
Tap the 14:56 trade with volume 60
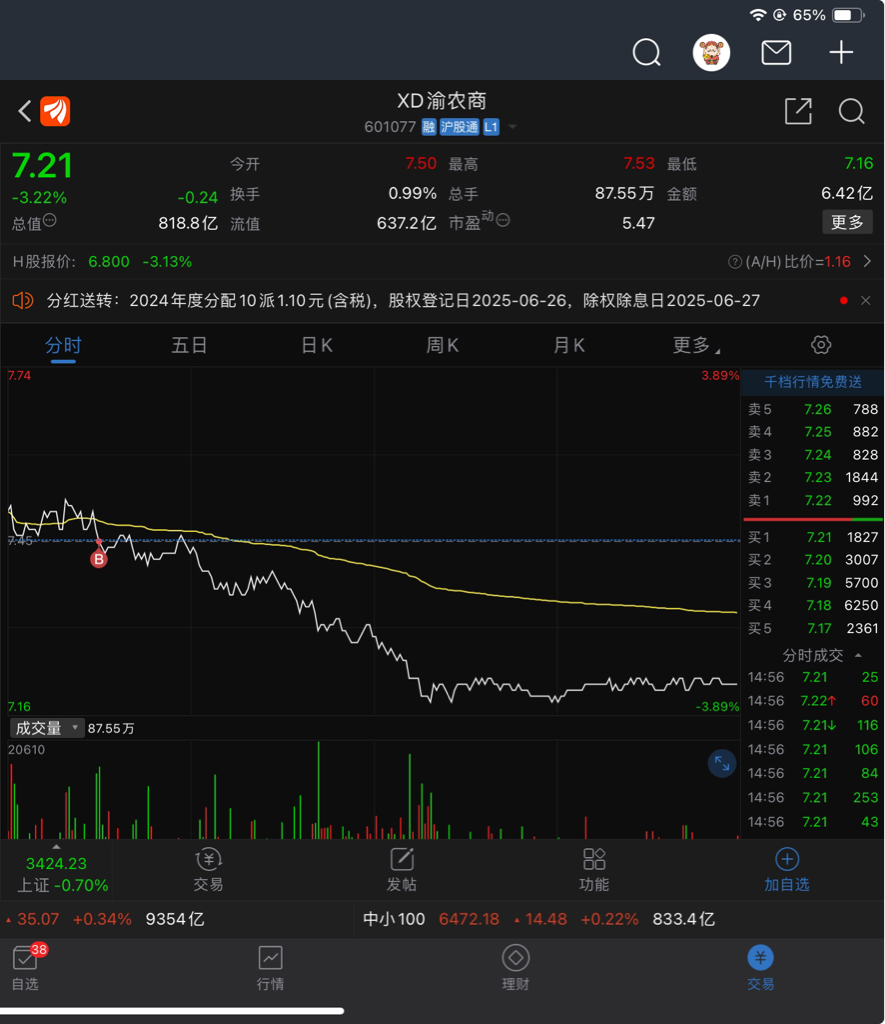coord(813,701)
